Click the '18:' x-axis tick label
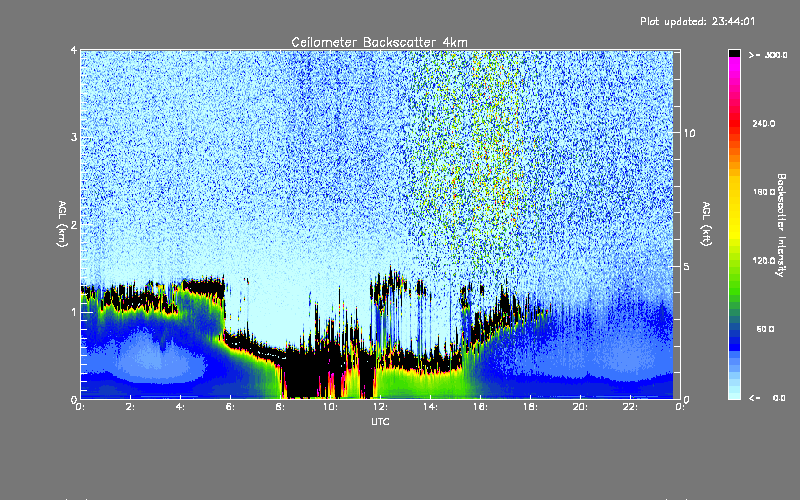 tap(530, 407)
